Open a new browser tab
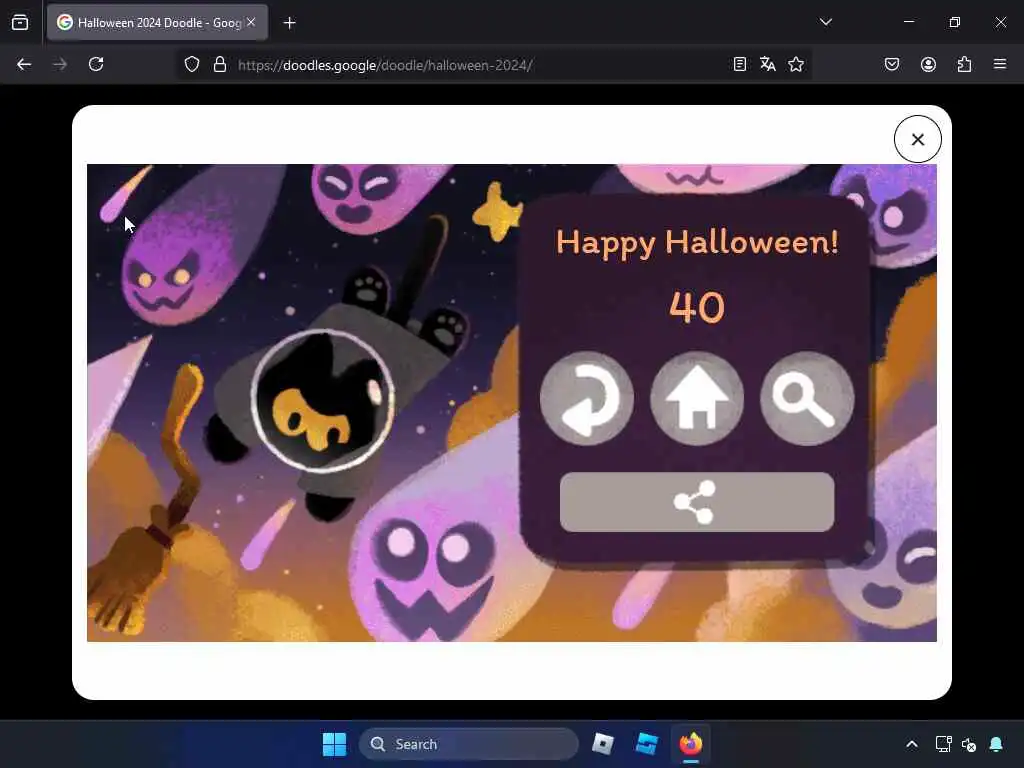Viewport: 1024px width, 768px height. (289, 23)
